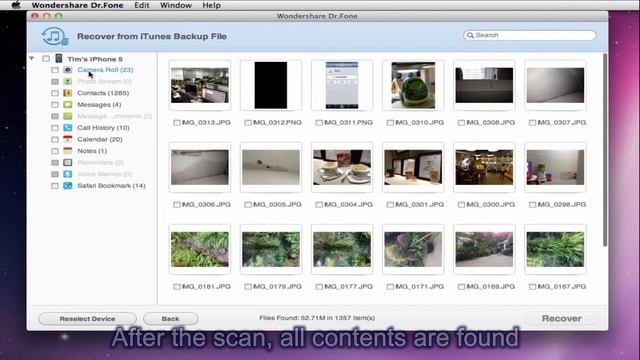640x360 pixels.
Task: Open the Wondershare Dr.Fone application menu
Action: click(x=77, y=5)
